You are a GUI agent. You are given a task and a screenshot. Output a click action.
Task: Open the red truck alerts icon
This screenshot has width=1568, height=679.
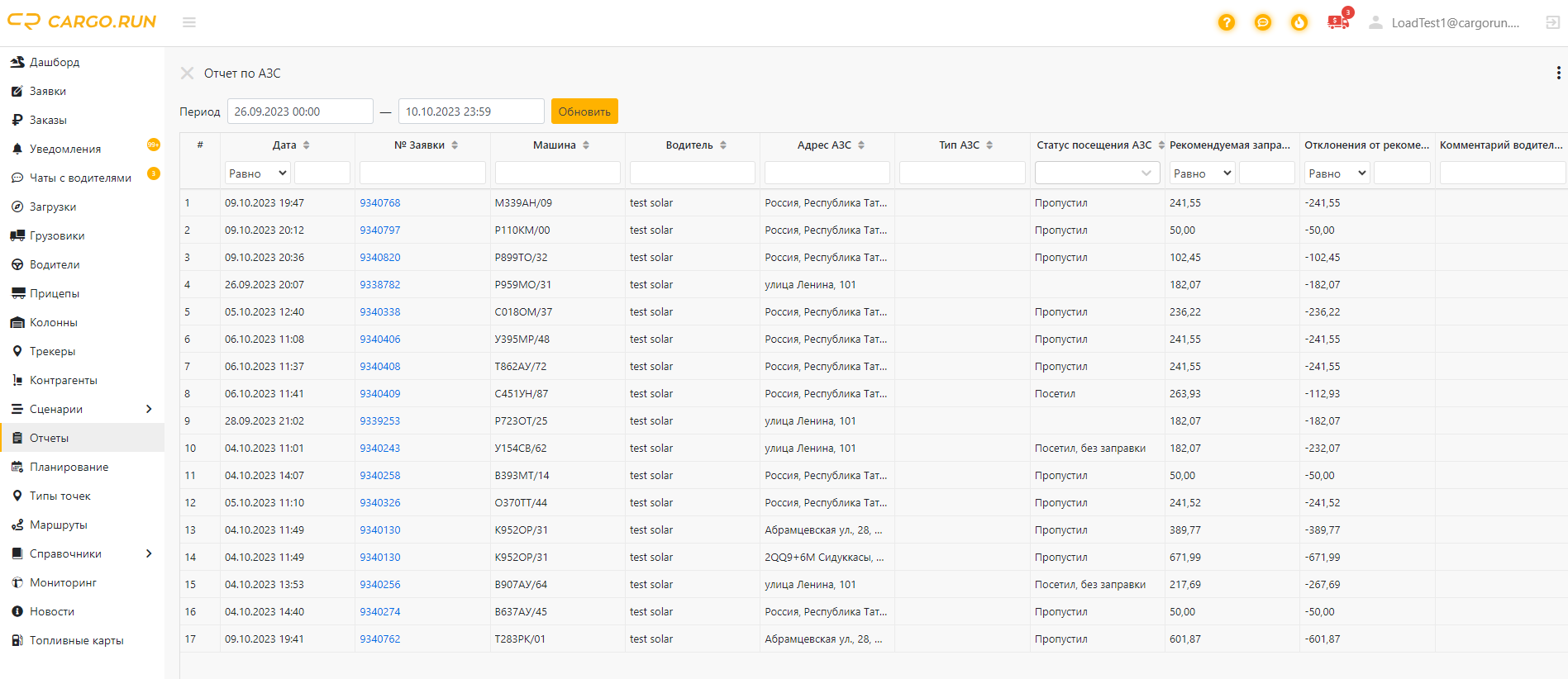coord(1337,22)
